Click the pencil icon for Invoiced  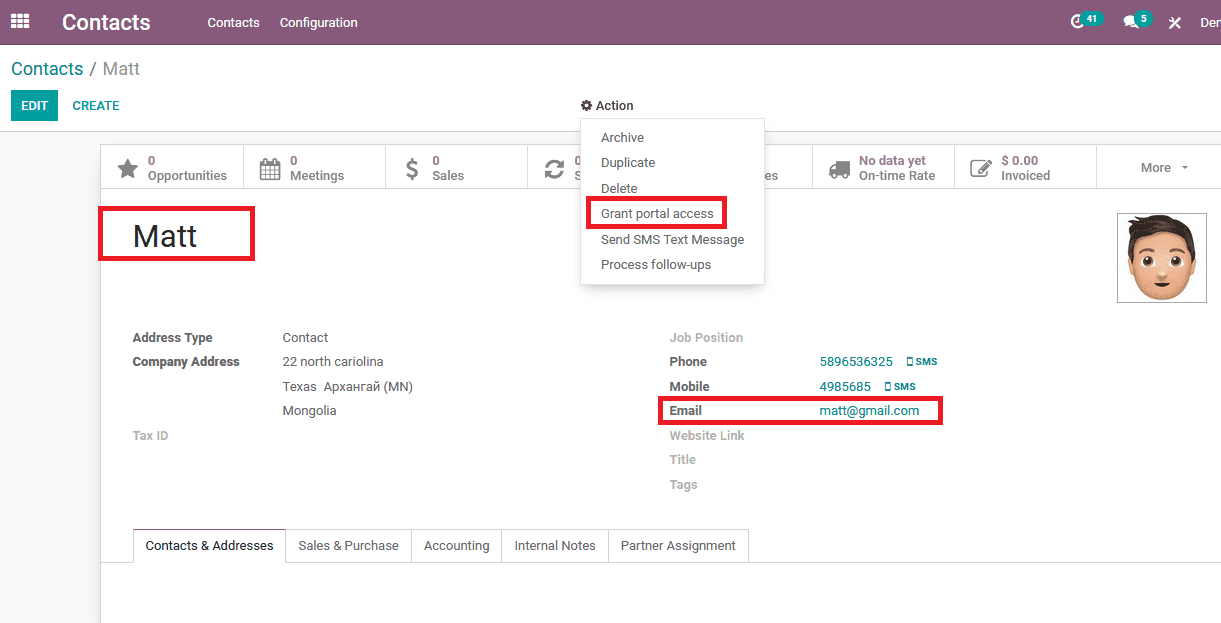point(981,168)
